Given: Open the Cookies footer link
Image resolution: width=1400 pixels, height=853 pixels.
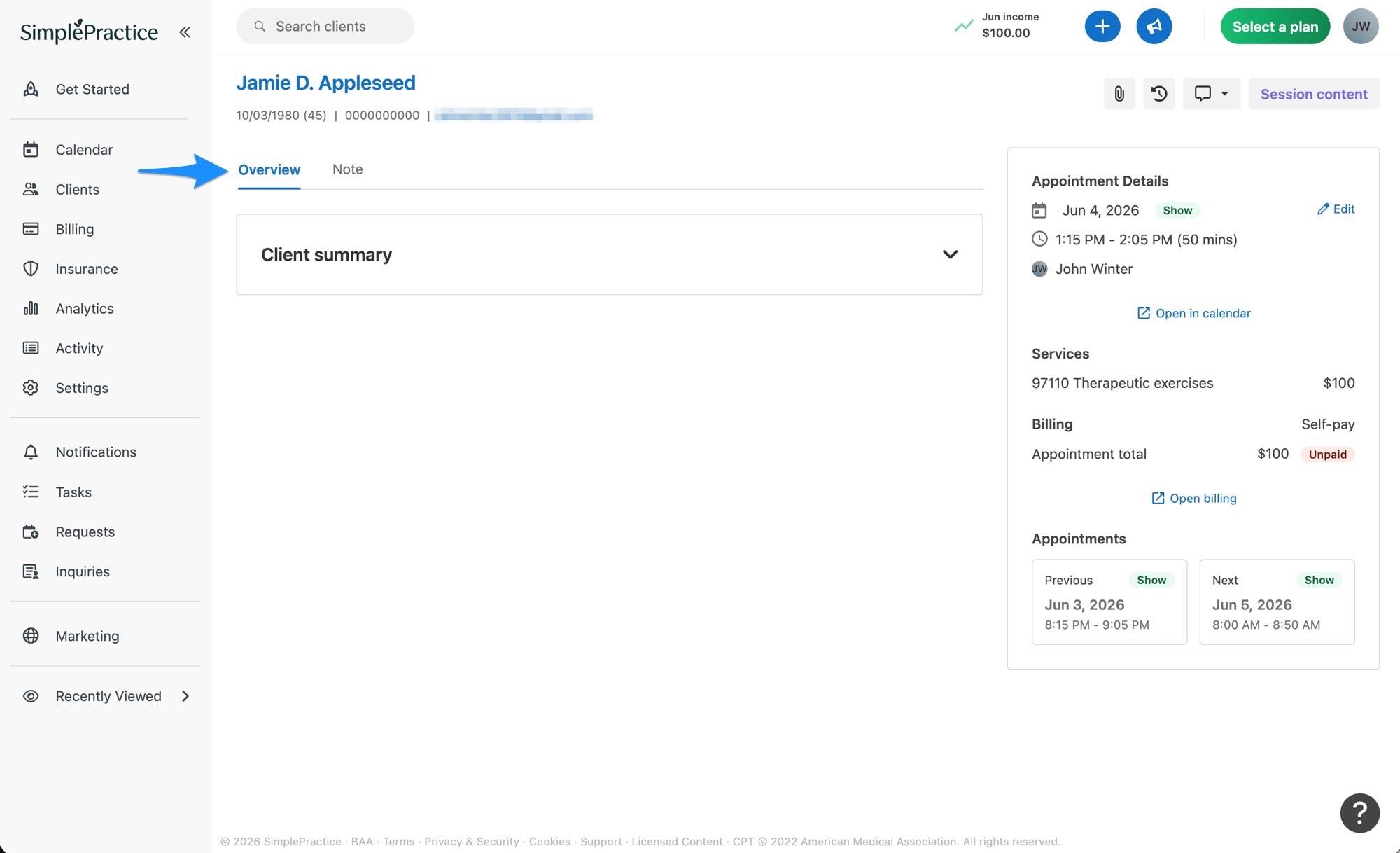Looking at the screenshot, I should tap(549, 841).
